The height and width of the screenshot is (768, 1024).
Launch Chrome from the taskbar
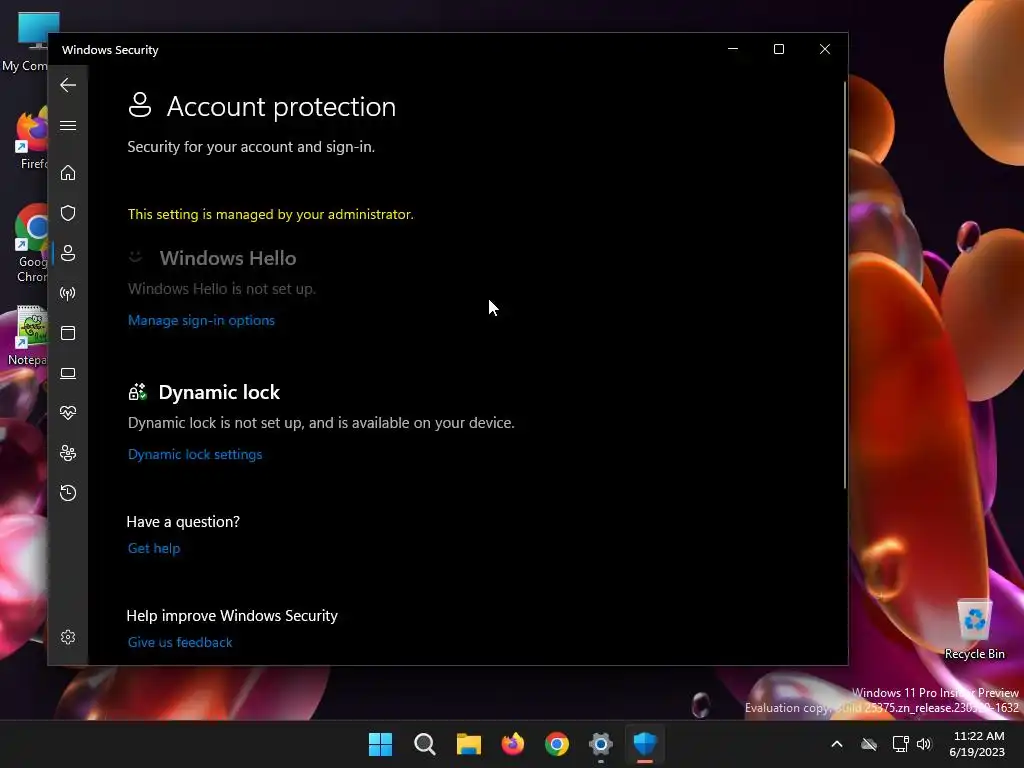point(556,744)
